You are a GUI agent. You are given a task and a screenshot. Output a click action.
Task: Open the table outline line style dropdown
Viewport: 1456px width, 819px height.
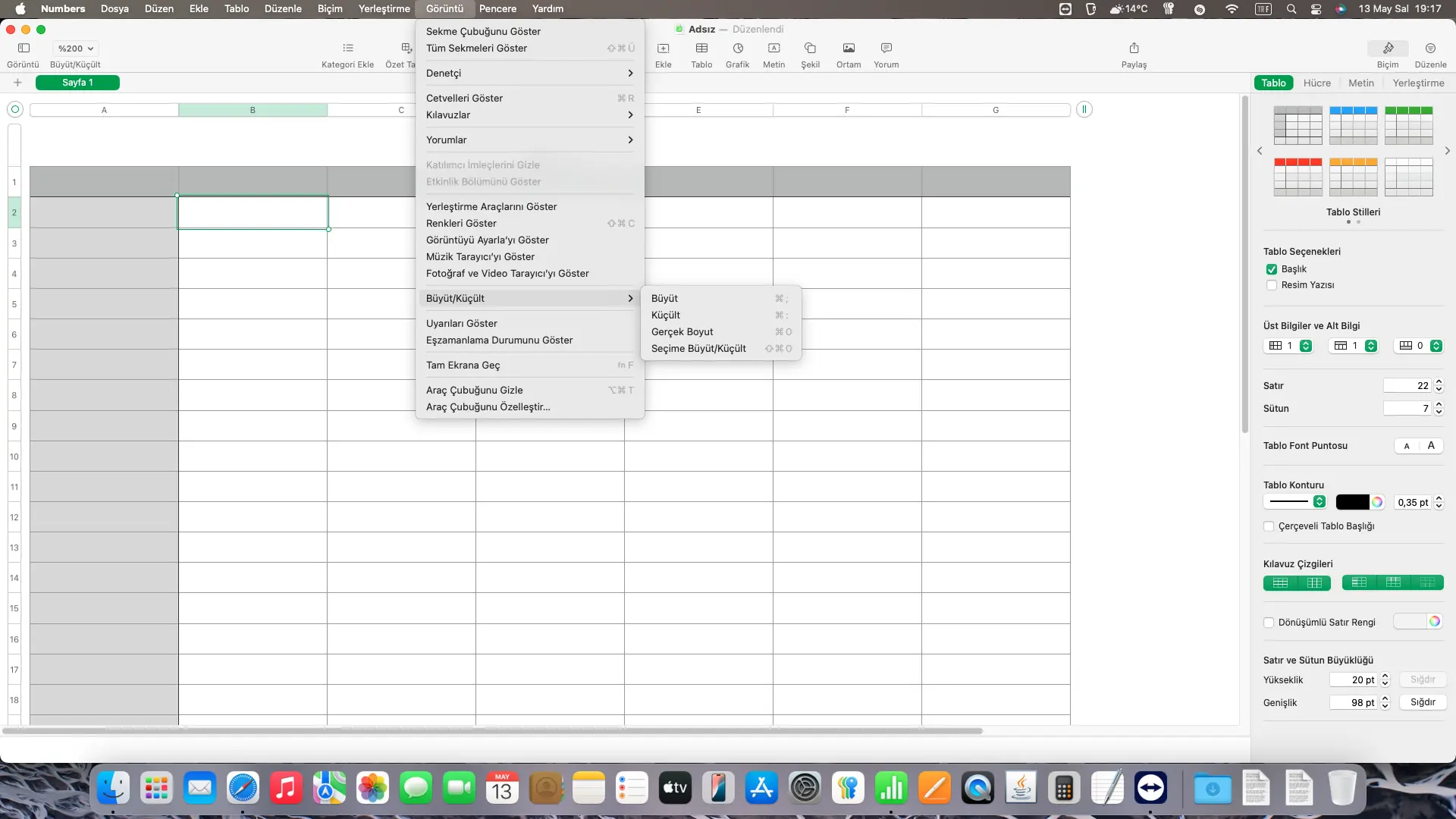click(1295, 501)
